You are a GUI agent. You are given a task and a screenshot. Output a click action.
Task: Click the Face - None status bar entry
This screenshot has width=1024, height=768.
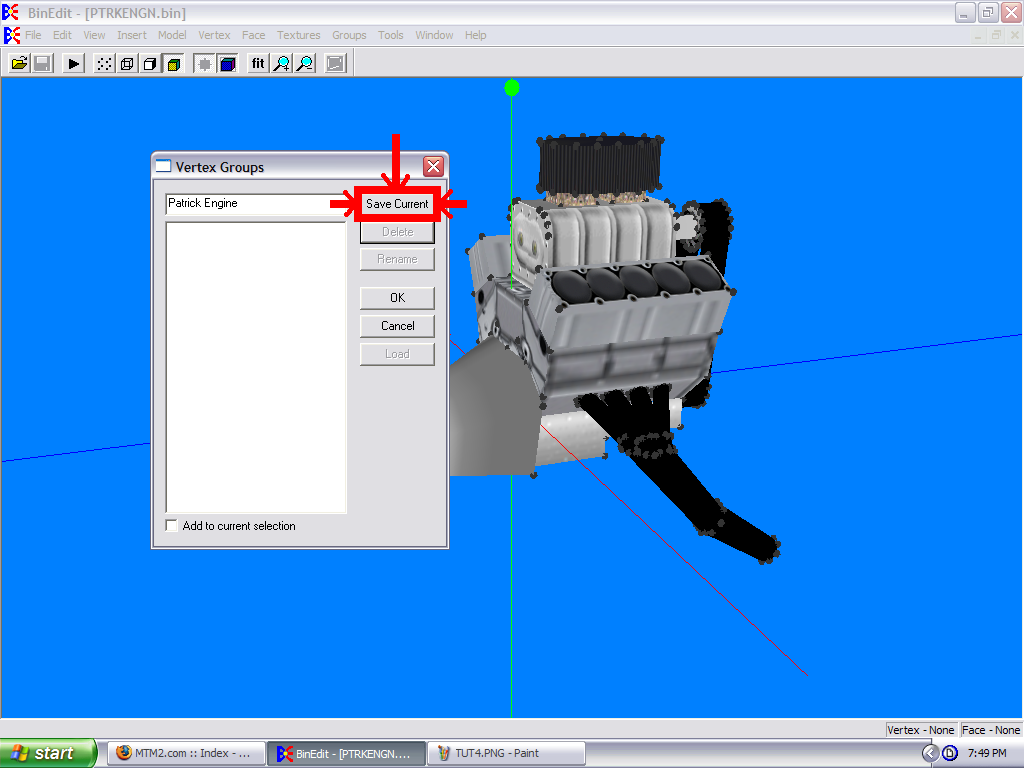[x=991, y=730]
